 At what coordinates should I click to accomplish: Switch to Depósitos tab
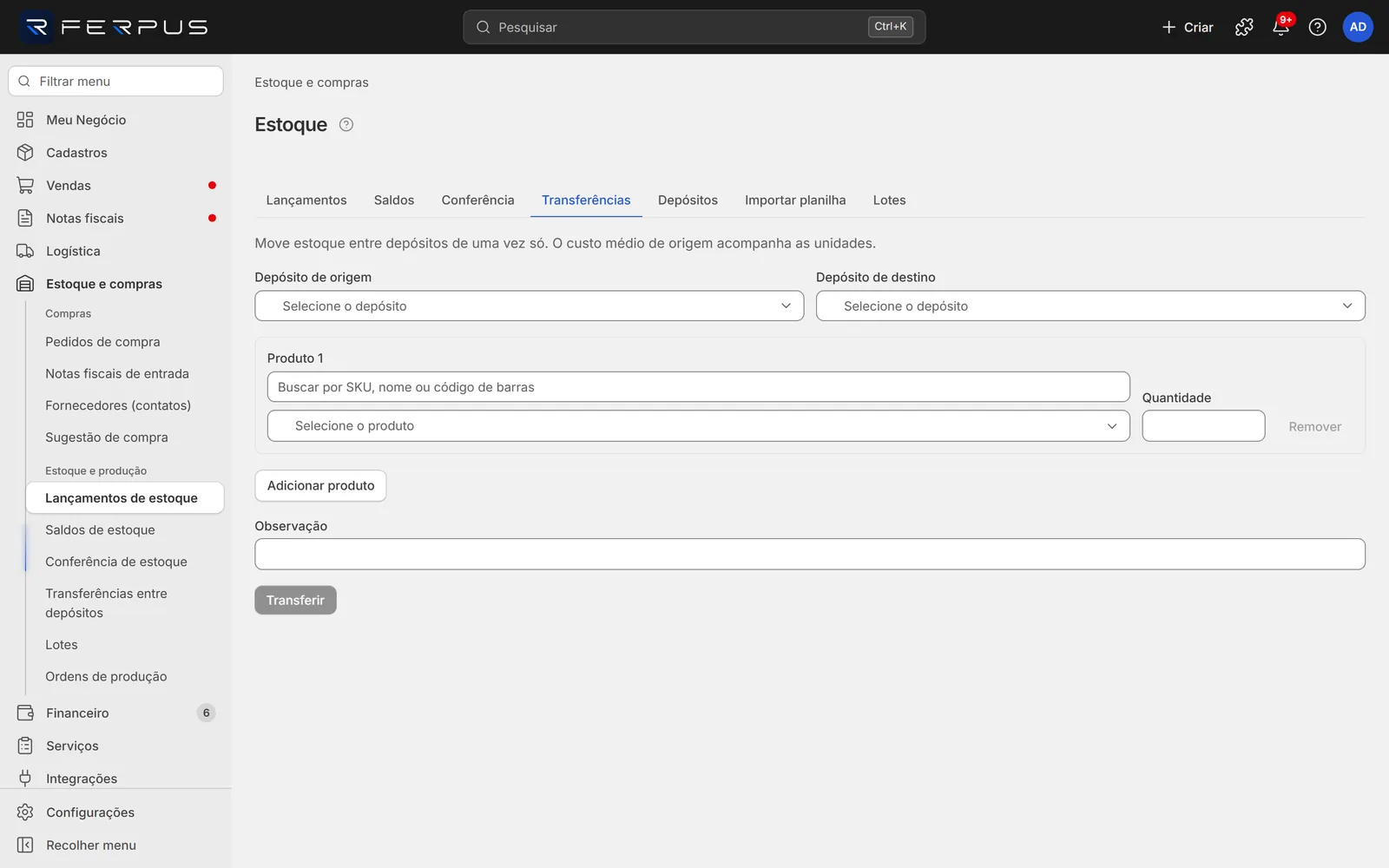point(688,201)
